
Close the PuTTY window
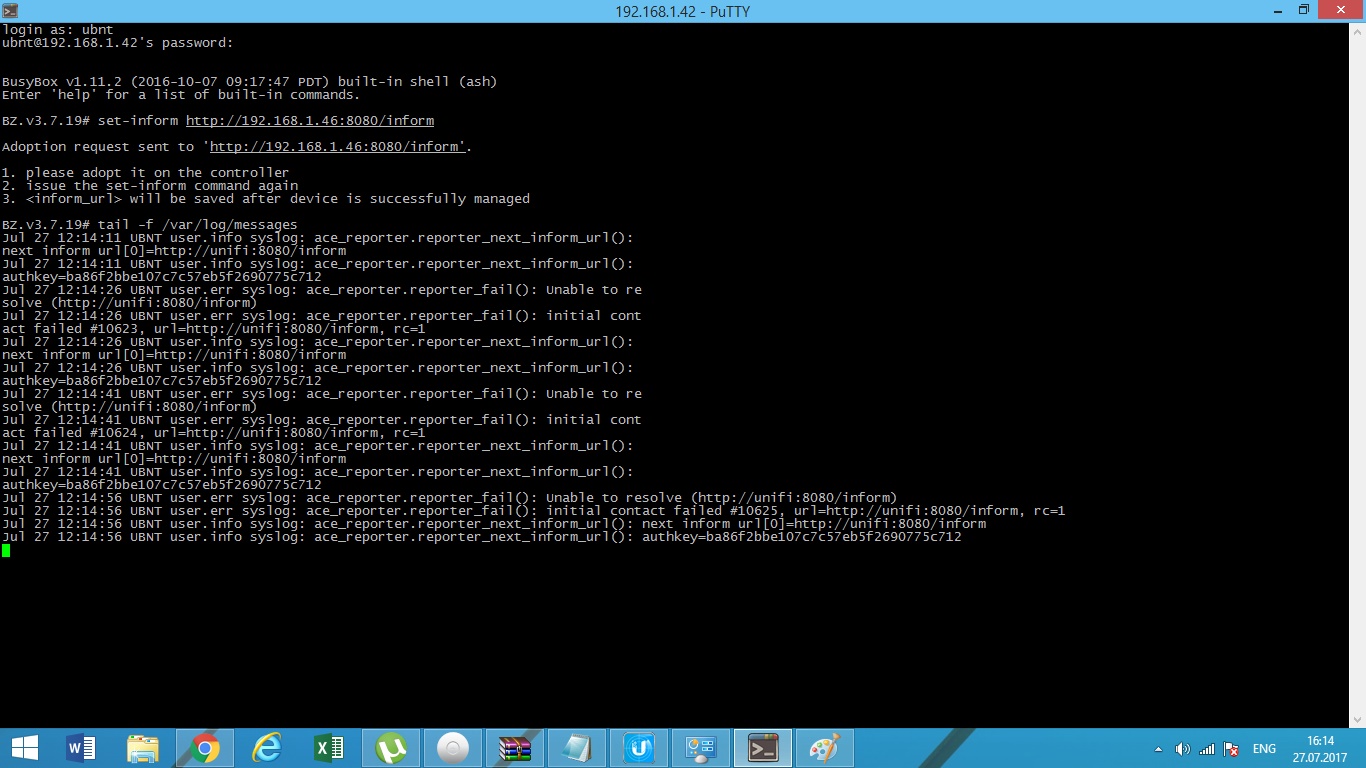[x=1342, y=10]
